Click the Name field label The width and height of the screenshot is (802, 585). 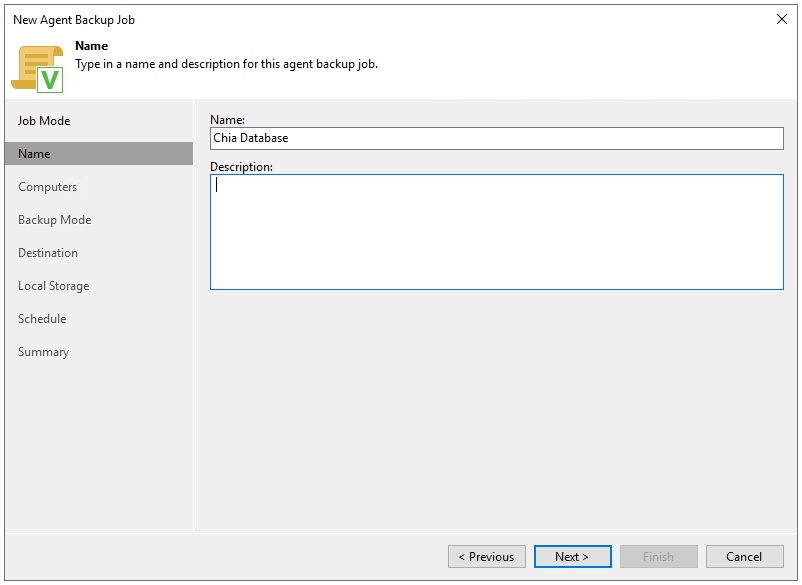(x=228, y=120)
